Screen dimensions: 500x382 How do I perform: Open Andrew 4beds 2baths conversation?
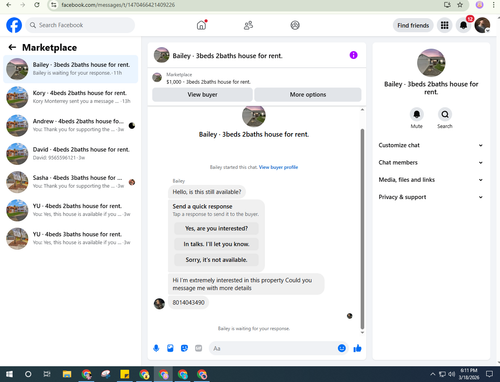(71, 125)
